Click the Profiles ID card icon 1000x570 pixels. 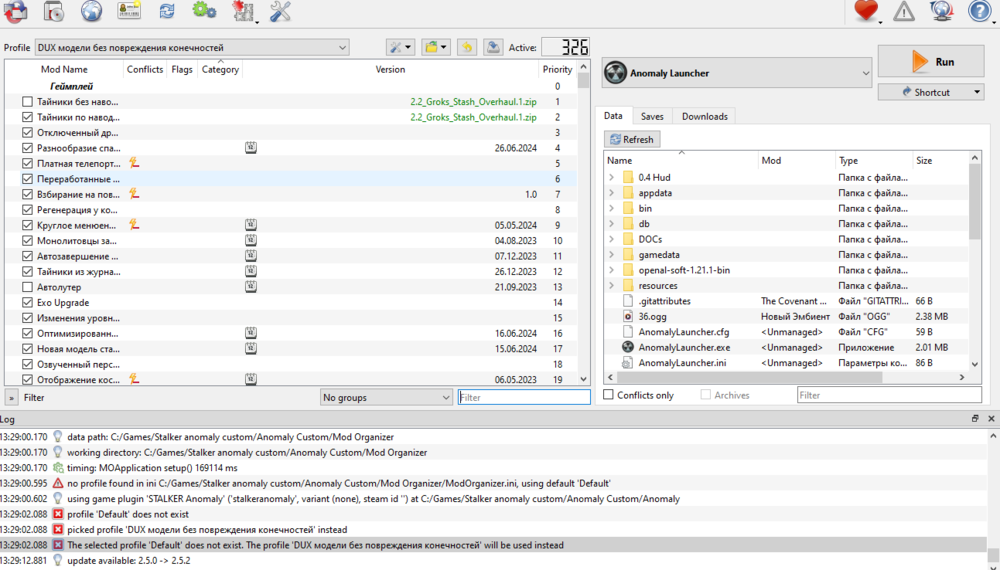click(x=129, y=12)
